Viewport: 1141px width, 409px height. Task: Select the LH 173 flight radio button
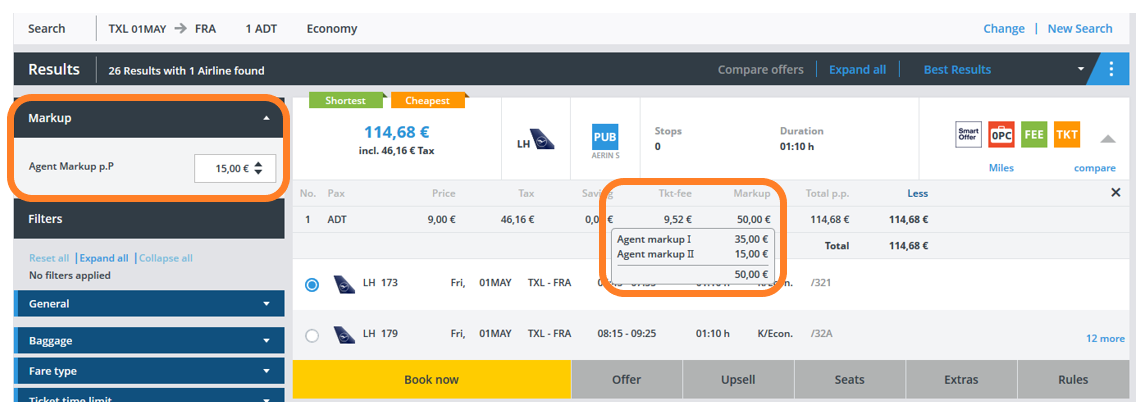[x=312, y=284]
